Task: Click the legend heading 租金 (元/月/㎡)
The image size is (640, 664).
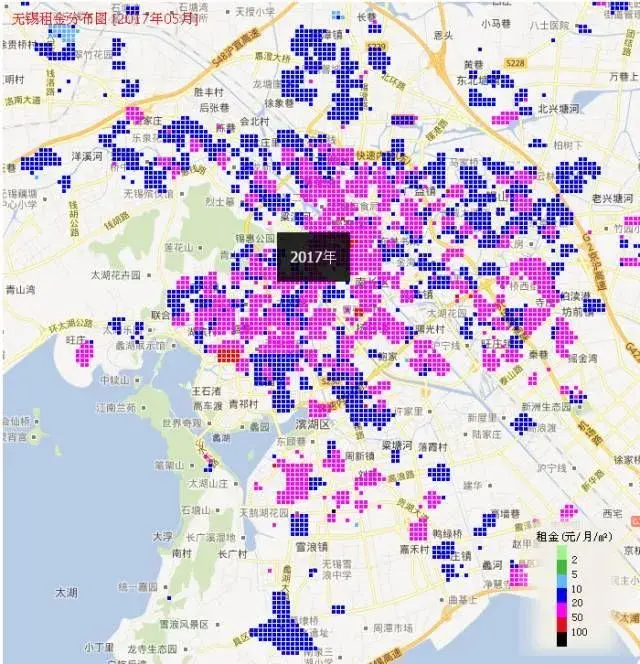Action: (574, 536)
